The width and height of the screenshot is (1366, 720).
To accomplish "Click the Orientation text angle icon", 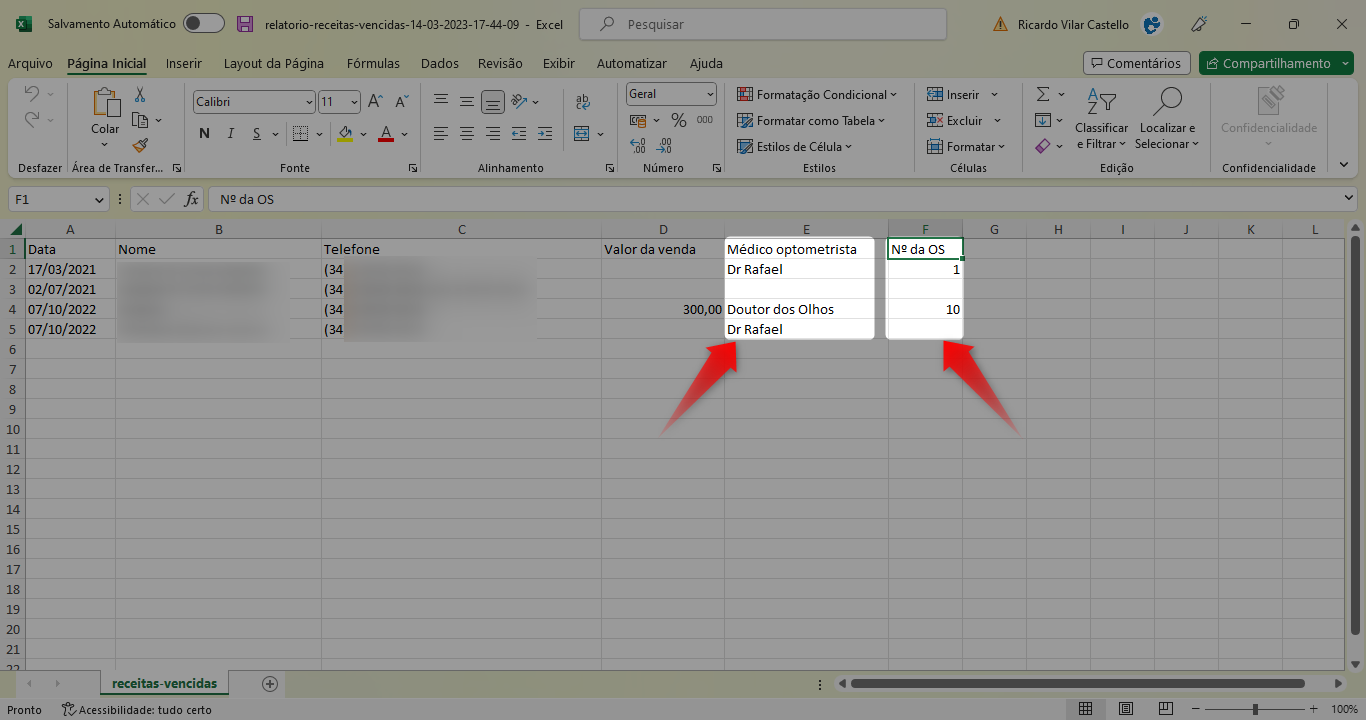I will (519, 102).
